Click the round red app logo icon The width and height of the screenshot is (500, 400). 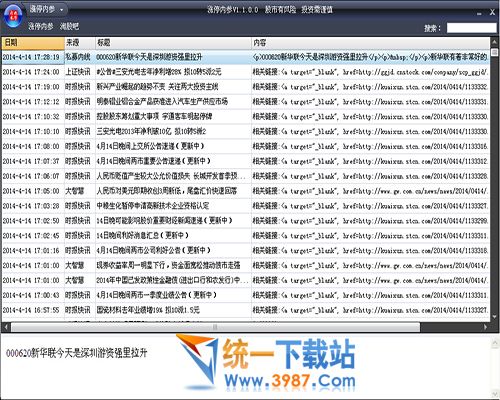point(13,16)
